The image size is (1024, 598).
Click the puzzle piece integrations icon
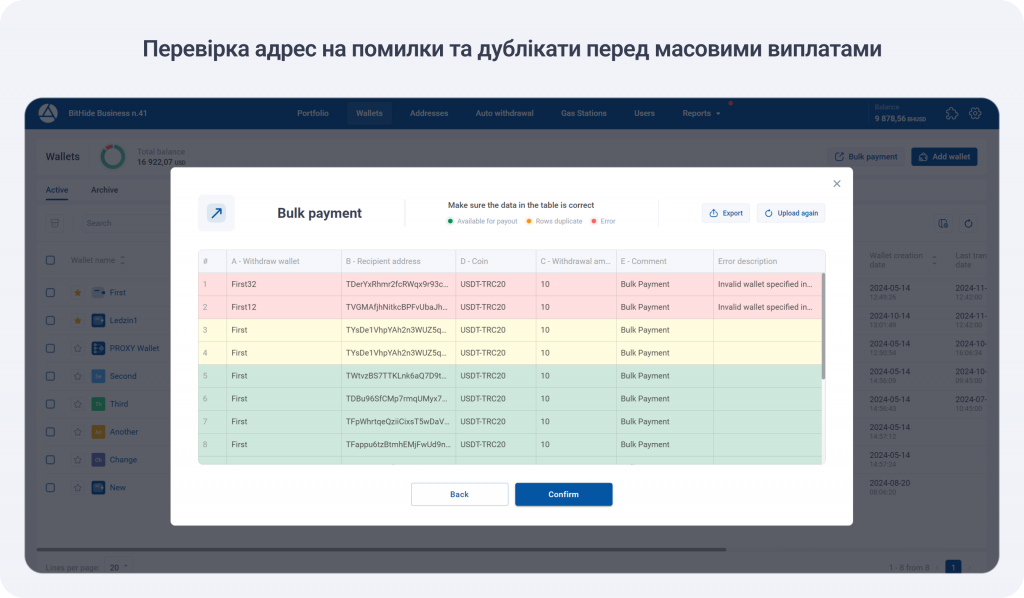(x=951, y=113)
